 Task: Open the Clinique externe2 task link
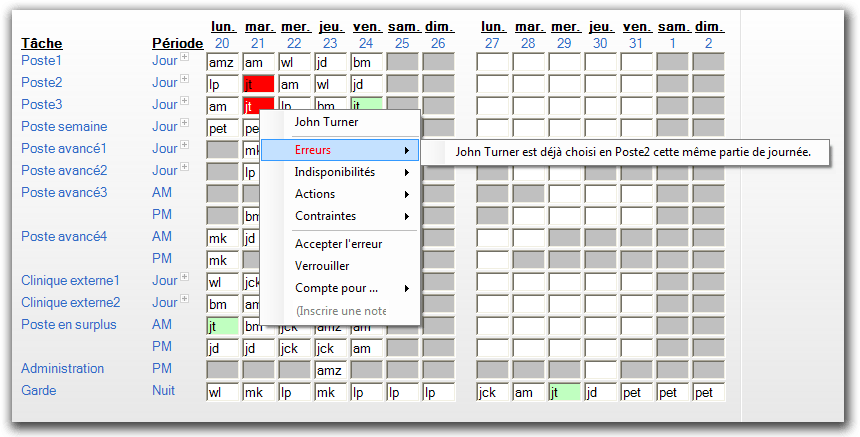[71, 302]
